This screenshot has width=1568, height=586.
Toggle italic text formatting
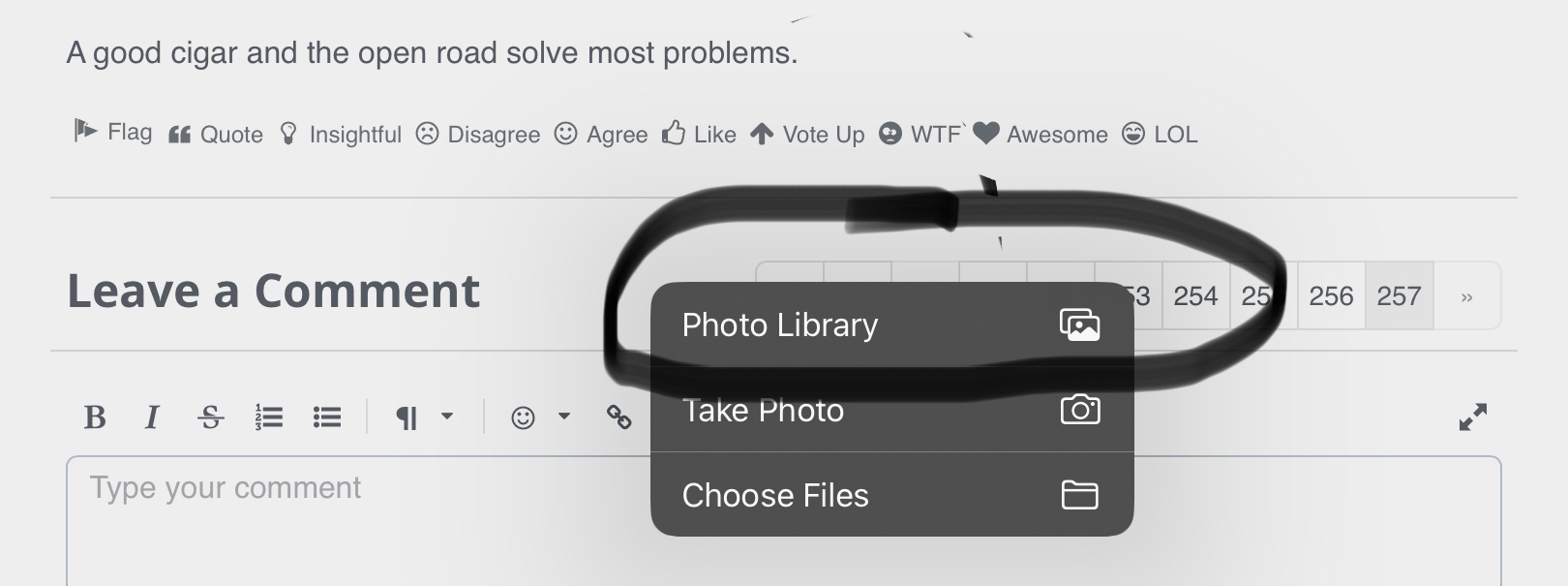click(x=152, y=417)
